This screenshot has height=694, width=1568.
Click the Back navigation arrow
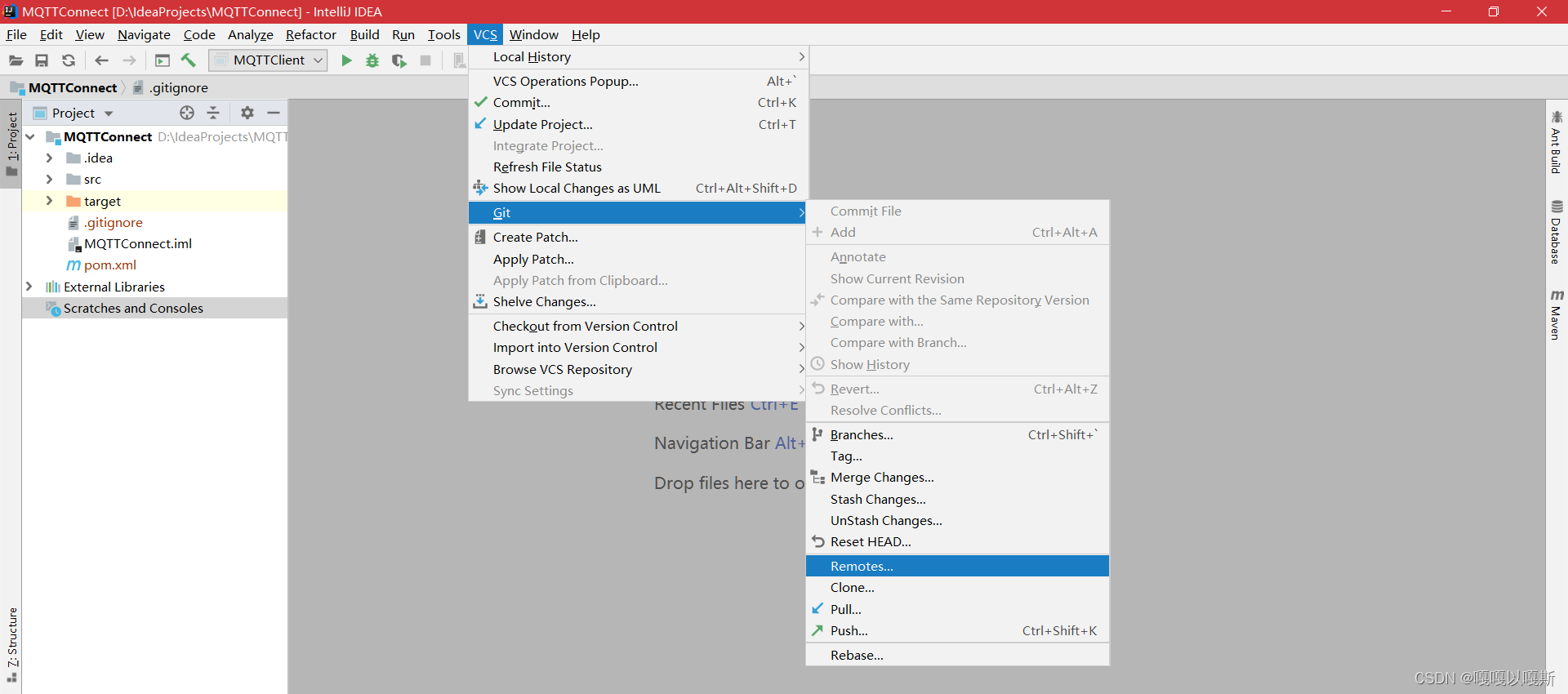tap(101, 60)
